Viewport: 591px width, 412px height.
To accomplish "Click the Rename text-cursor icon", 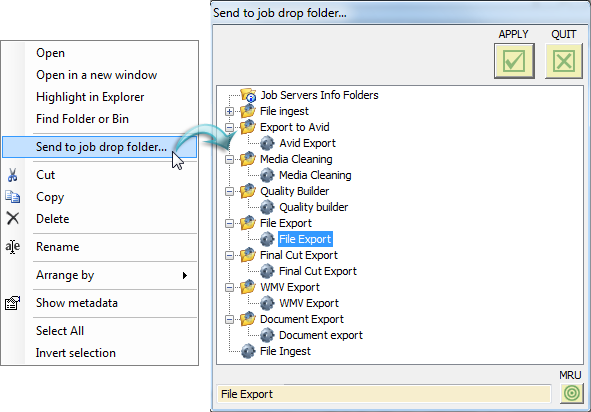I will tap(12, 247).
